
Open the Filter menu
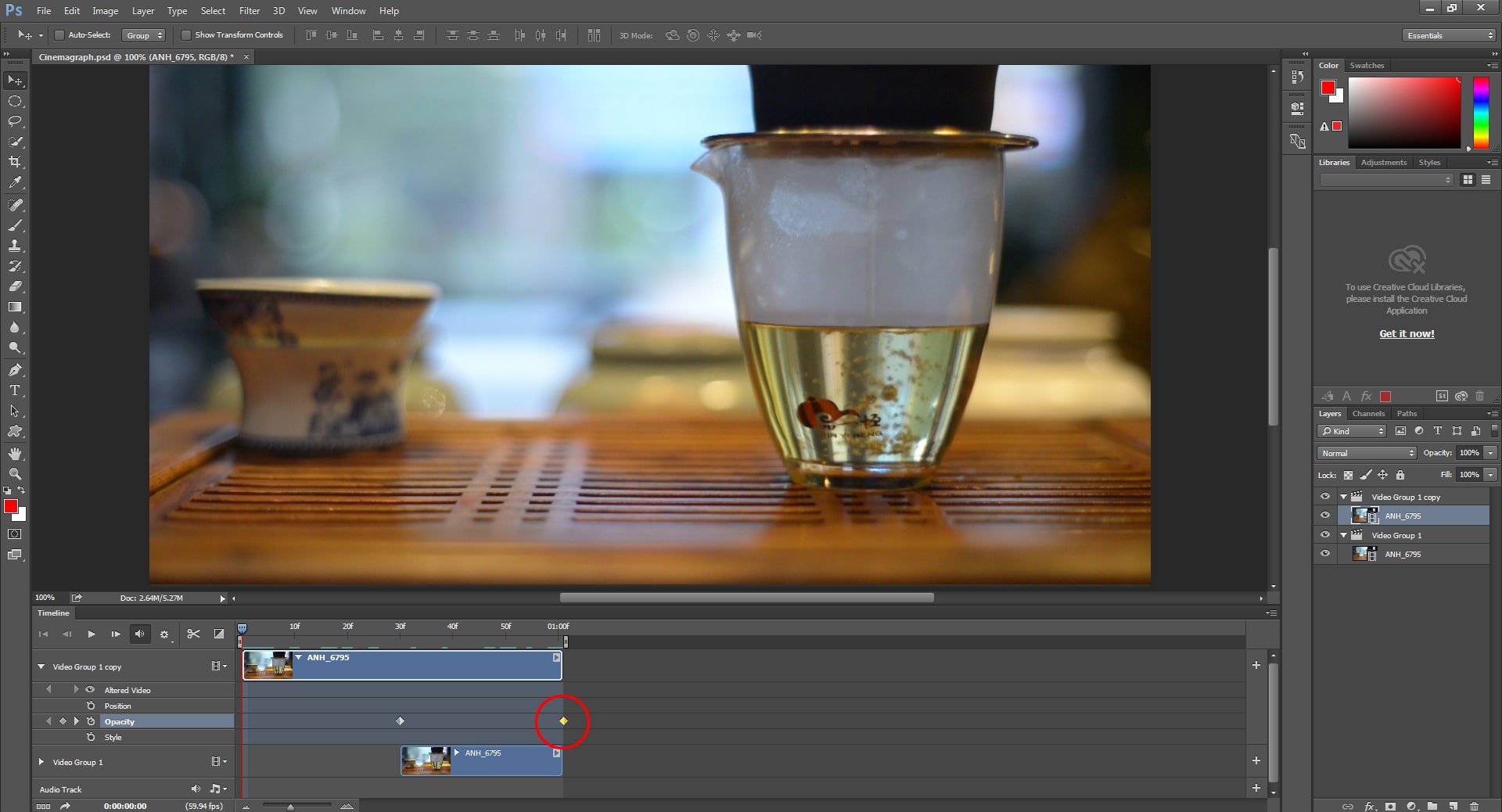[x=250, y=11]
